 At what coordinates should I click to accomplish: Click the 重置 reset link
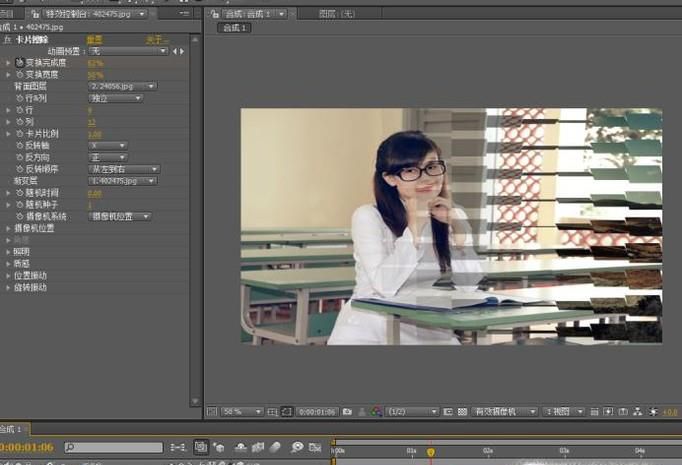pyautogui.click(x=94, y=39)
